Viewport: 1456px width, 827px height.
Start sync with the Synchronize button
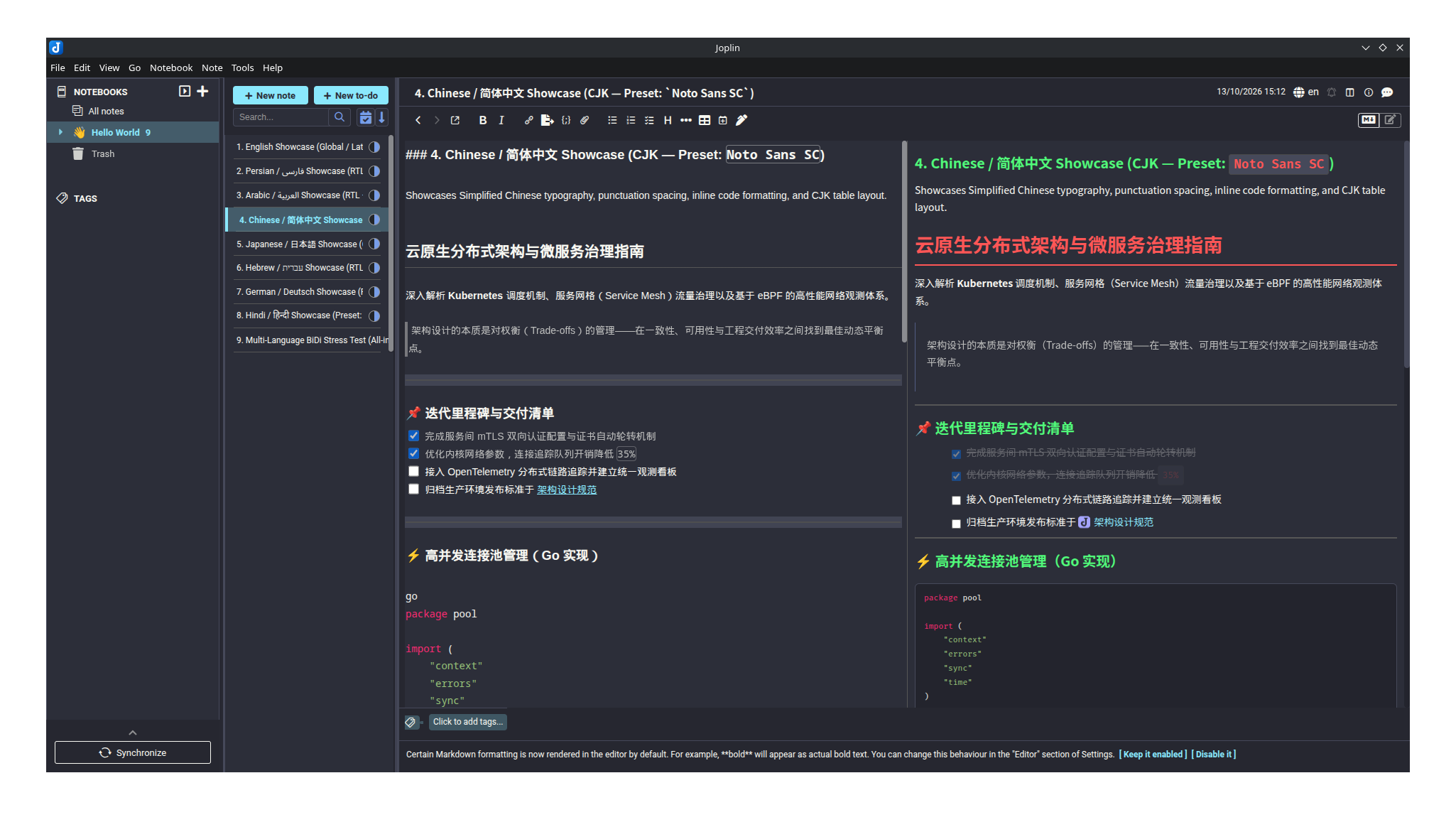point(133,752)
